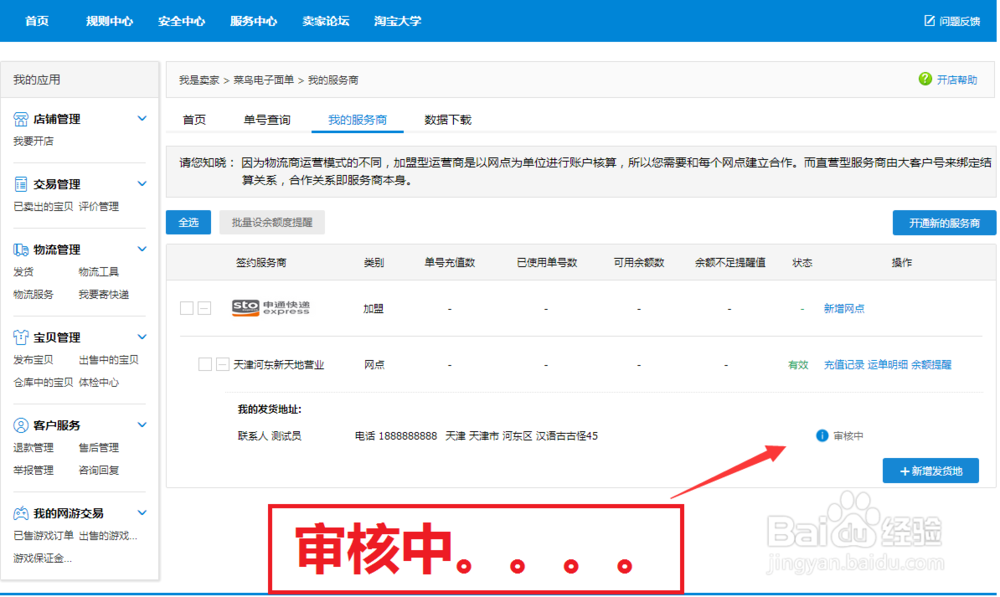Open 退款管理 in the sidebar
Screen dimensions: 1000x597
coord(33,448)
